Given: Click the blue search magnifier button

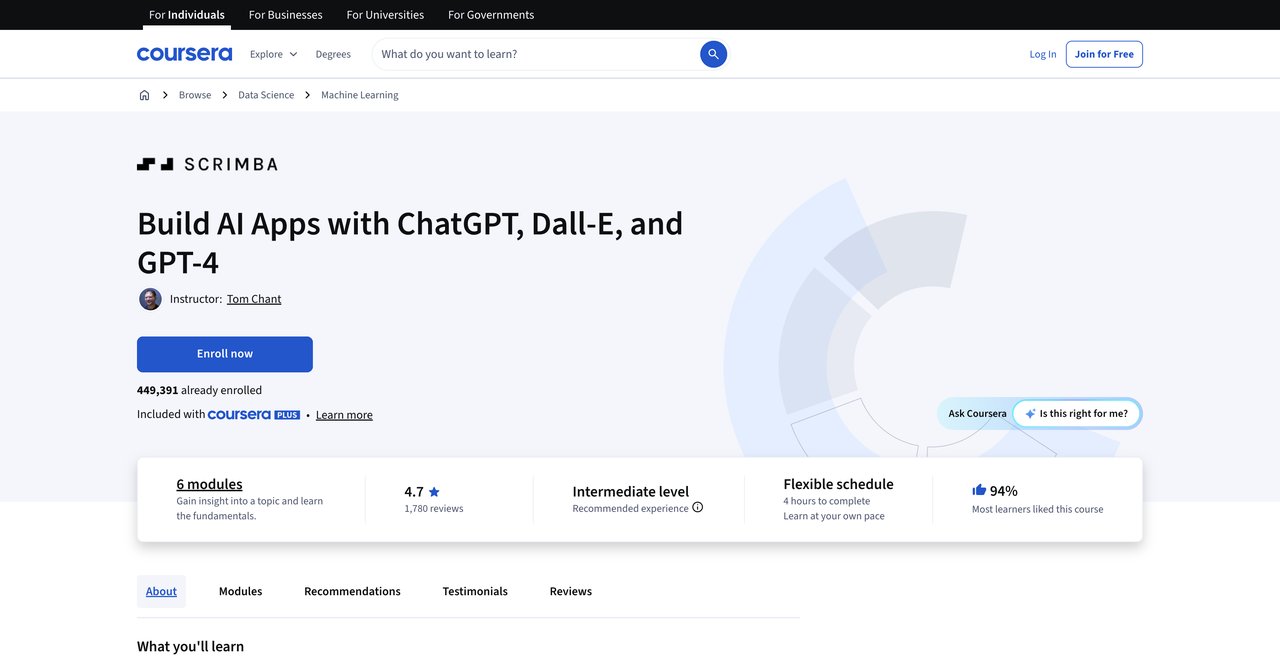Looking at the screenshot, I should coord(713,54).
